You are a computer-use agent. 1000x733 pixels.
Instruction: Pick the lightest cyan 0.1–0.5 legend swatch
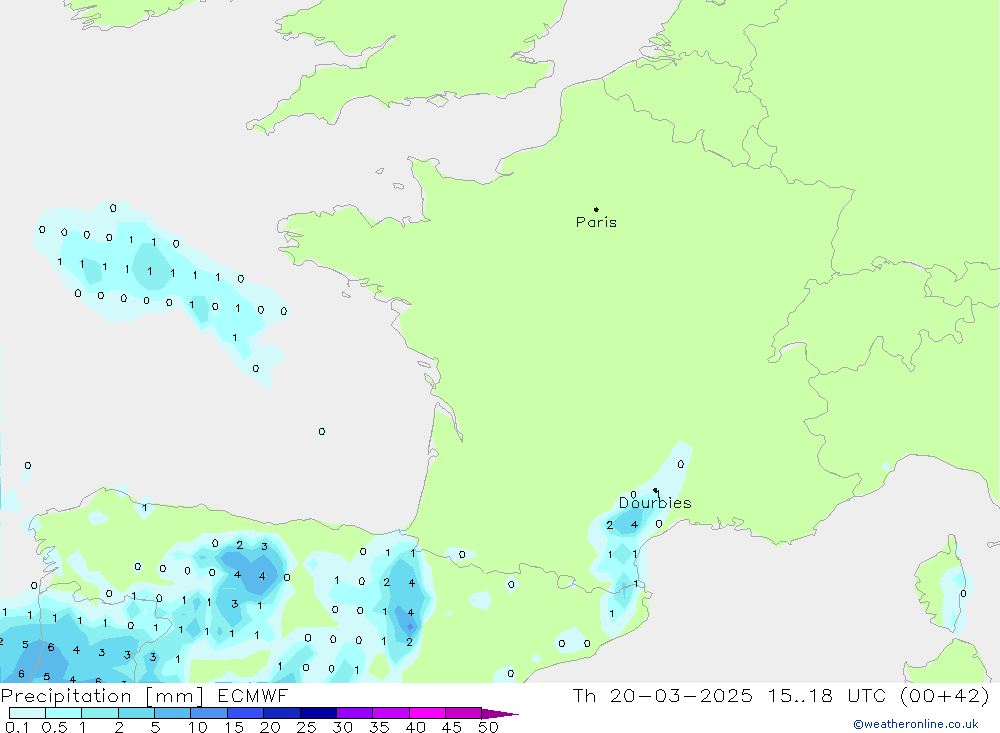[27, 713]
